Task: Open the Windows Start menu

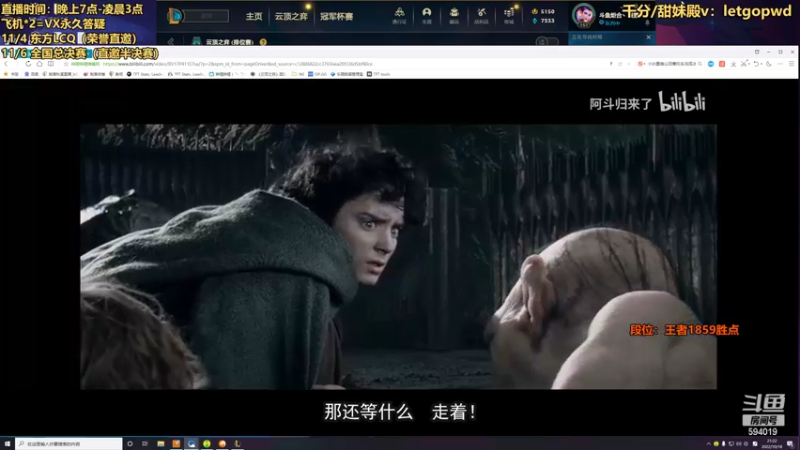Action: [7, 444]
